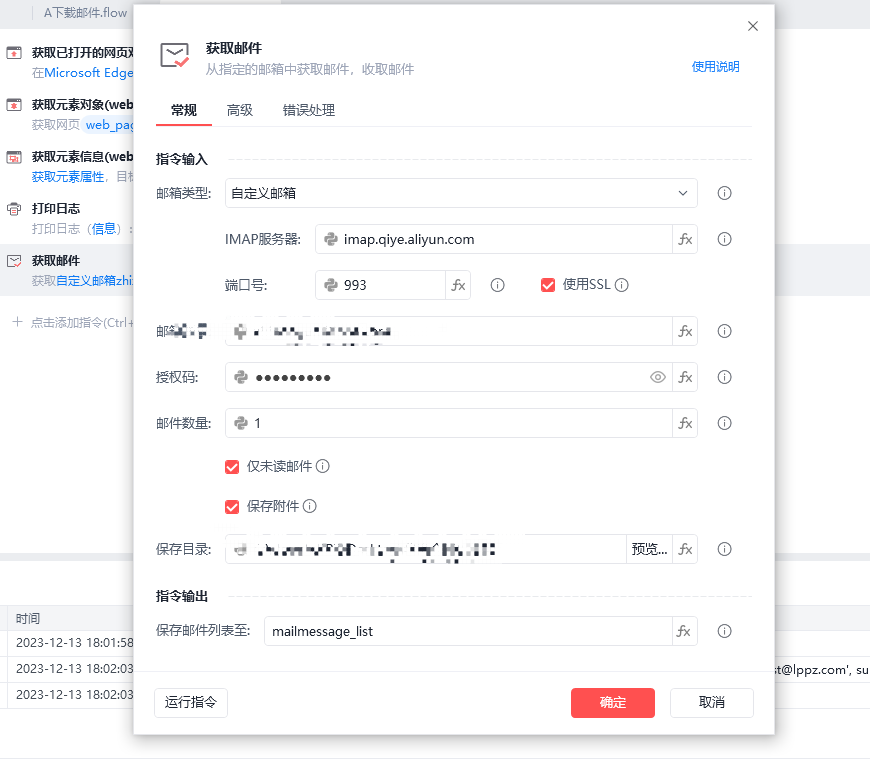Toggle the 仅未读邮件 checkbox

232,466
